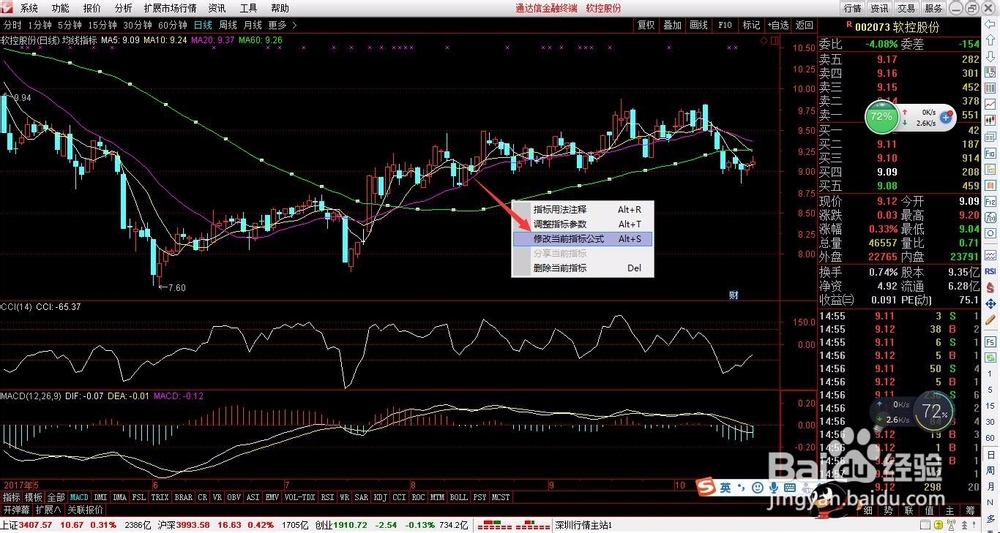The height and width of the screenshot is (533, 1000).
Task: Open the line chart icon in right toolbar
Action: pyautogui.click(x=990, y=103)
